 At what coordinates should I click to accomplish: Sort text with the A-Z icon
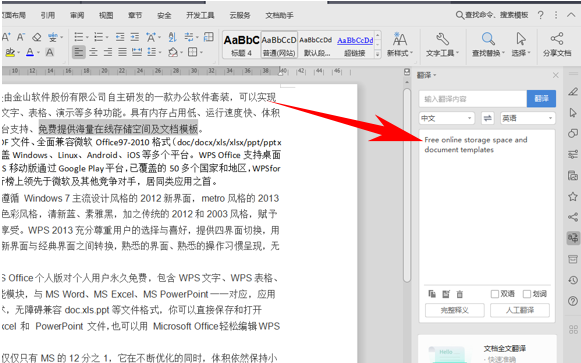tap(172, 37)
